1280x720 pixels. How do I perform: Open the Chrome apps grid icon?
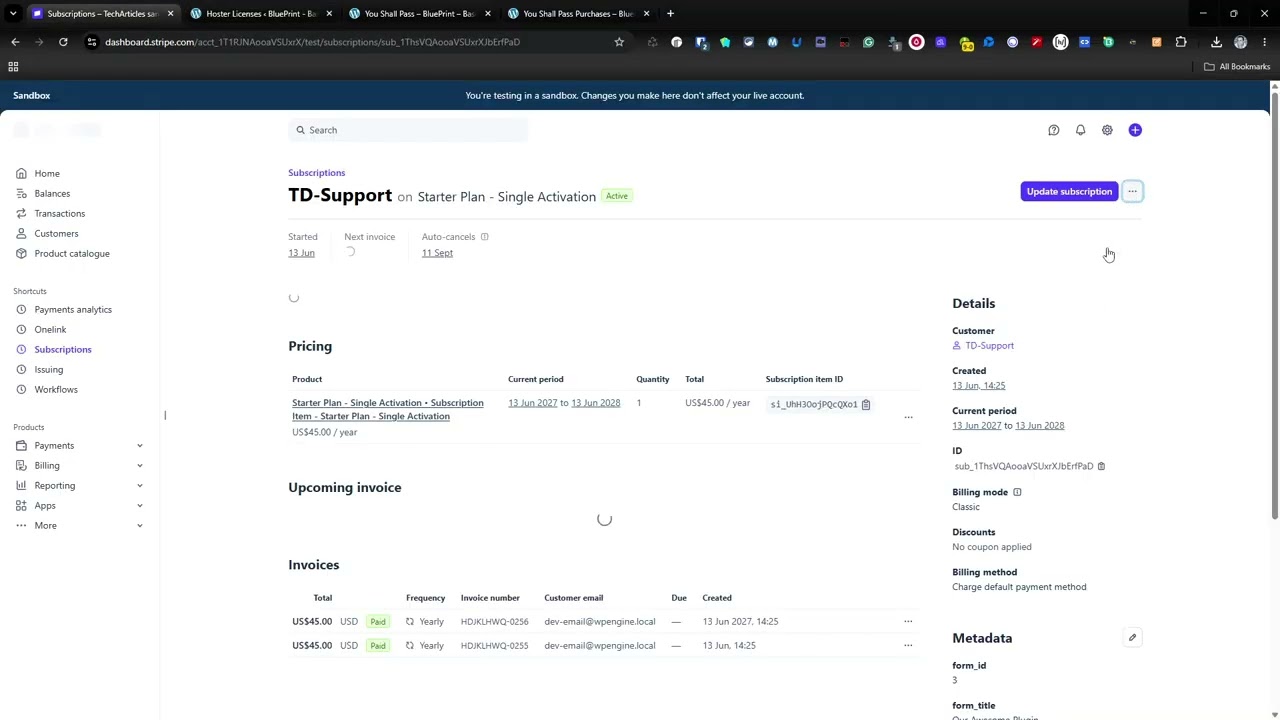(13, 67)
